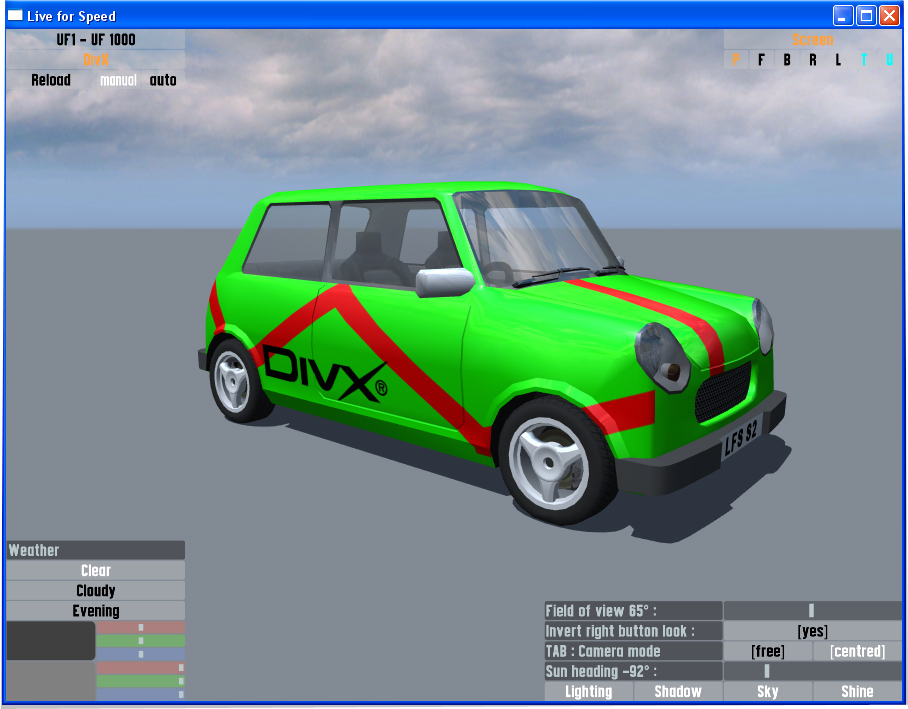This screenshot has height=709, width=908.
Task: Click the Invert right button look label
Action: (634, 631)
